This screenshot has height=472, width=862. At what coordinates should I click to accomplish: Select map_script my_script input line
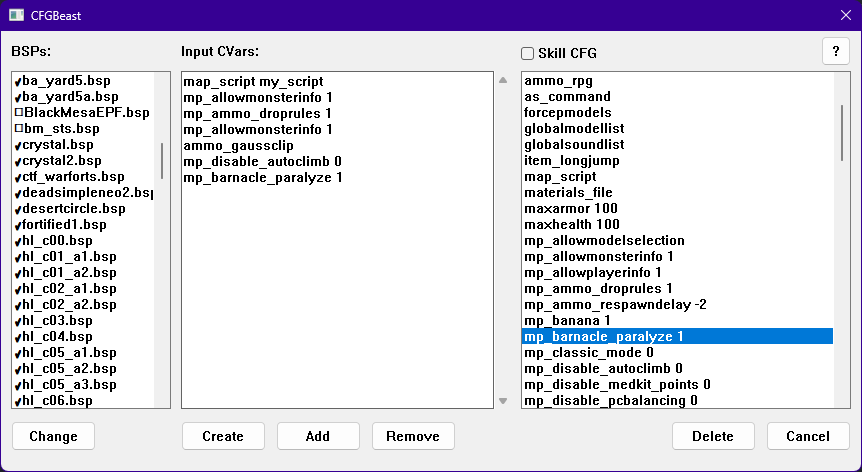click(x=253, y=81)
